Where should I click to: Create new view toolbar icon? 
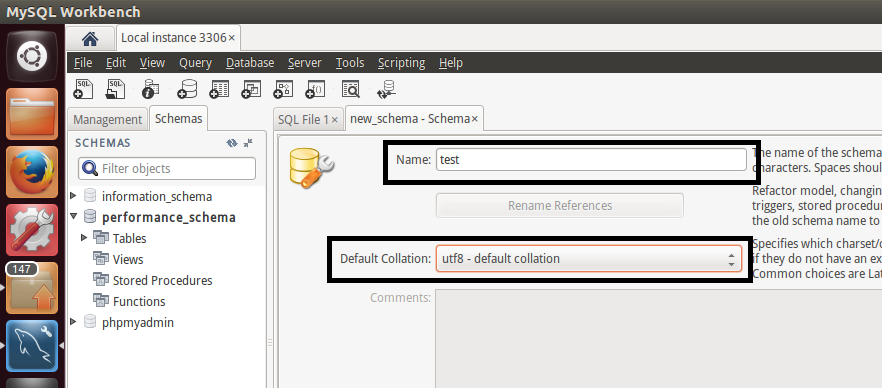(x=251, y=89)
